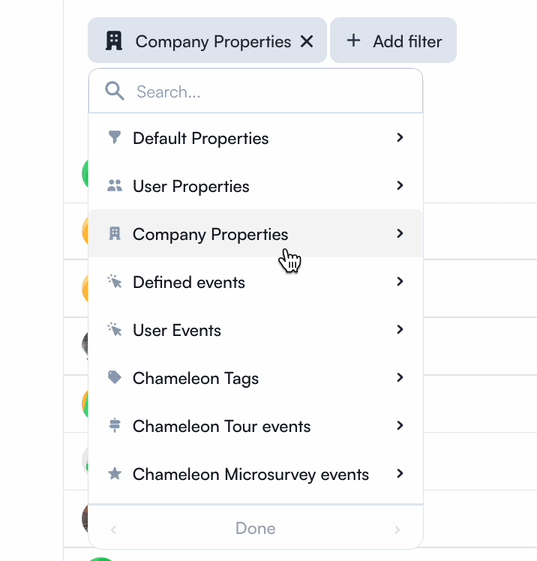Expand the Chameleon Tags chevron

pyautogui.click(x=400, y=377)
